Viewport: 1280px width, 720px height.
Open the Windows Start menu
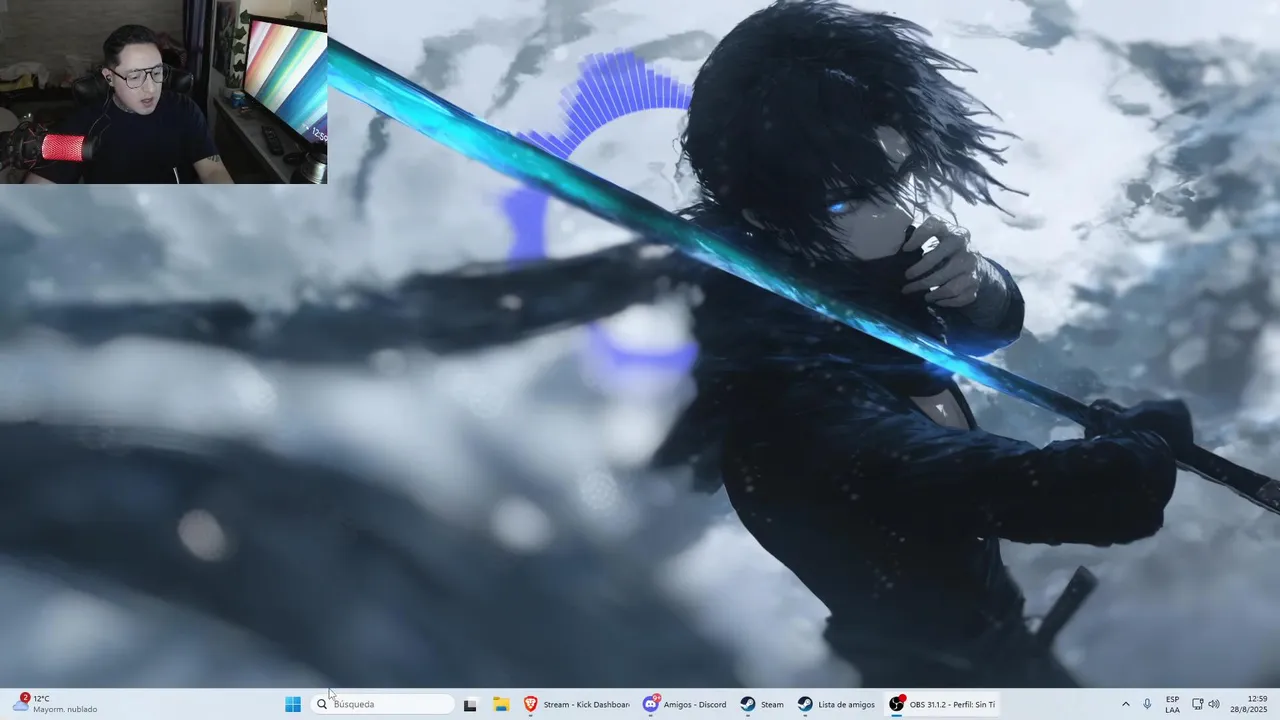point(293,704)
